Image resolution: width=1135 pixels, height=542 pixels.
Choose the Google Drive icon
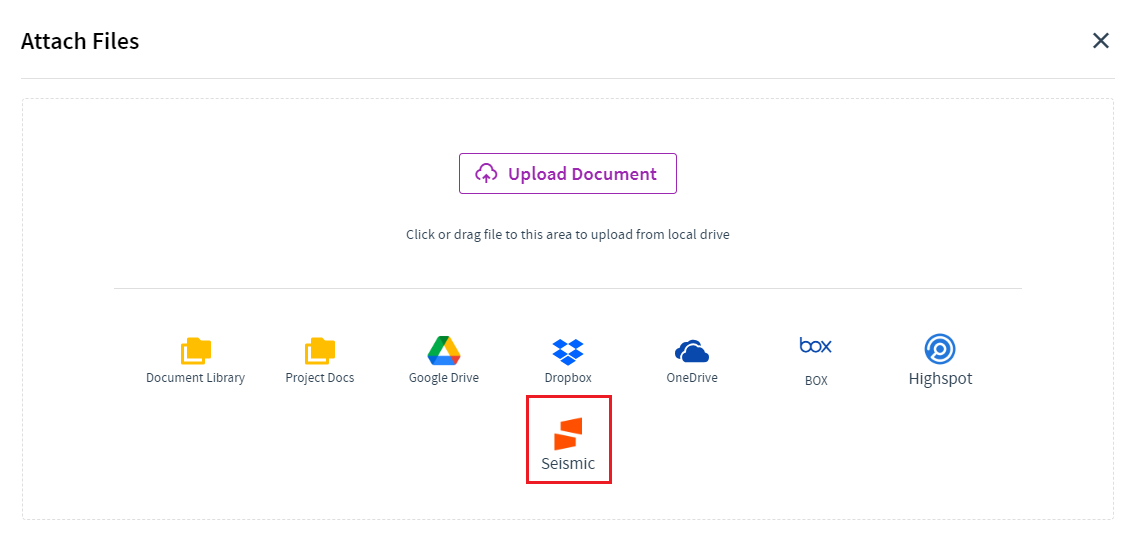pos(444,350)
